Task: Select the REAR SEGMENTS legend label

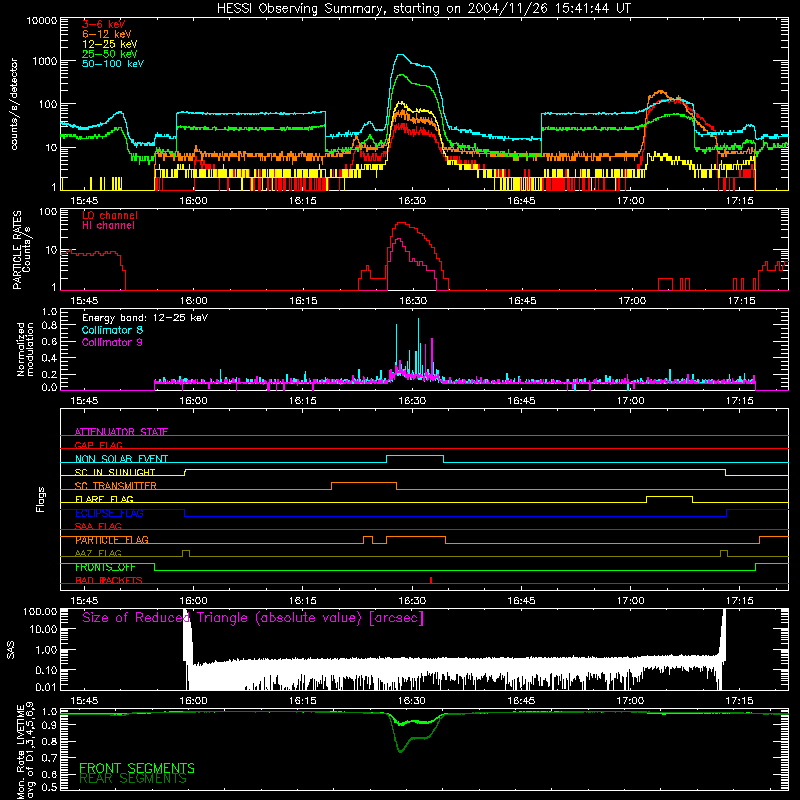Action: pos(133,779)
